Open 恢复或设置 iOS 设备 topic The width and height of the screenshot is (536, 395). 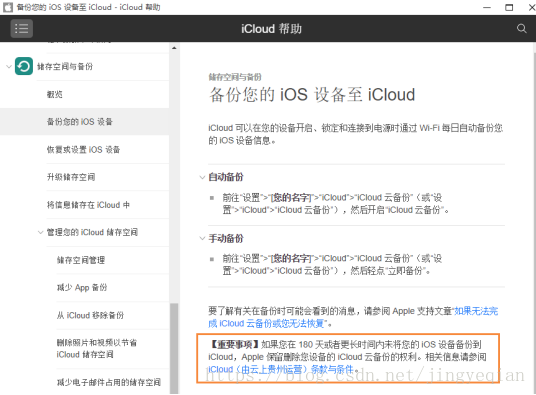click(x=83, y=149)
